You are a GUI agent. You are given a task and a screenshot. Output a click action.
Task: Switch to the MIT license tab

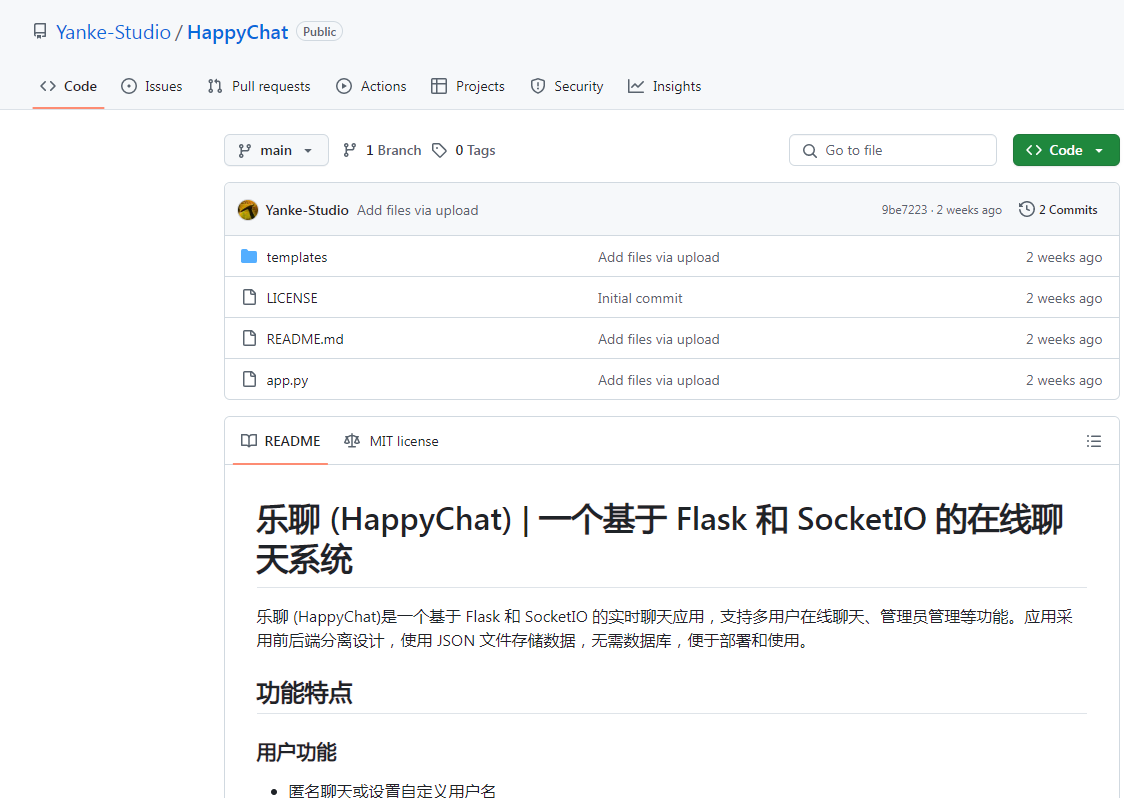[391, 441]
